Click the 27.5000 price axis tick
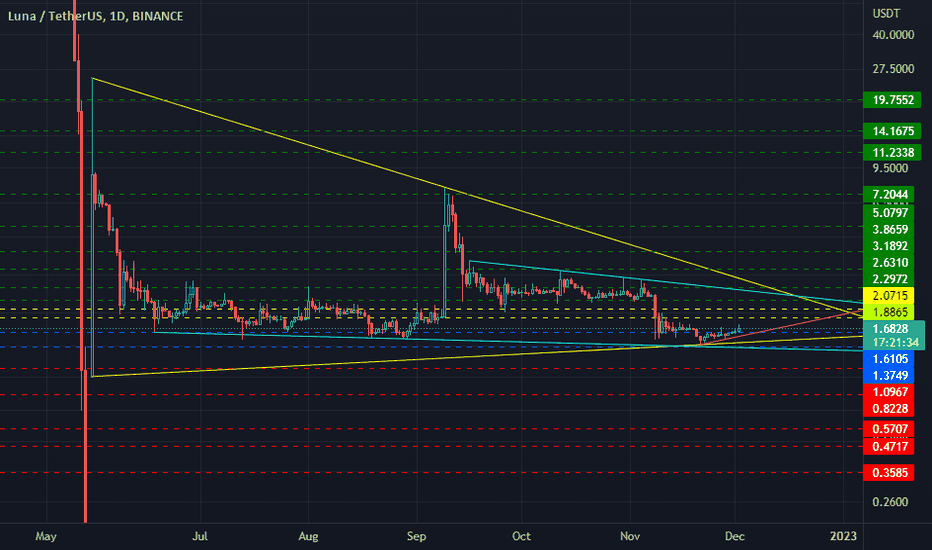The height and width of the screenshot is (550, 932). [893, 69]
